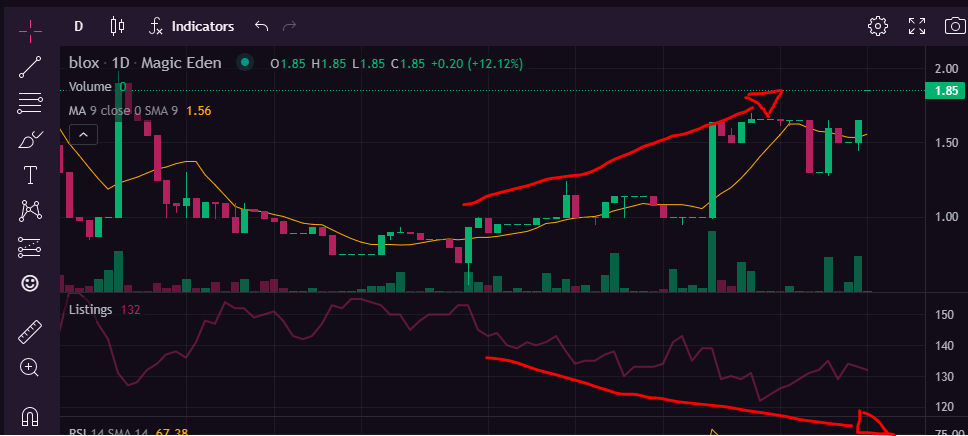Image resolution: width=968 pixels, height=436 pixels.
Task: Select the long position forecasting tool
Action: click(30, 247)
